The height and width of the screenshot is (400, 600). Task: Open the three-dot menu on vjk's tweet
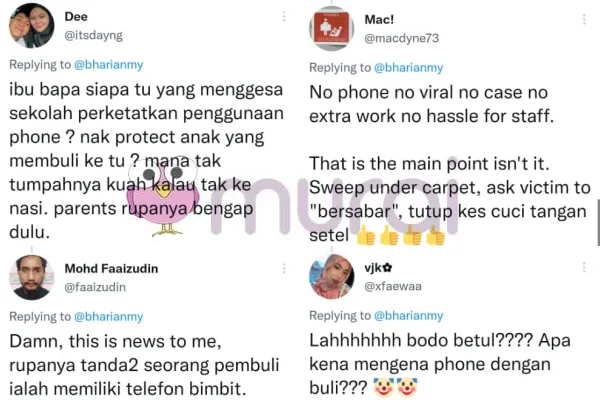coord(584,268)
